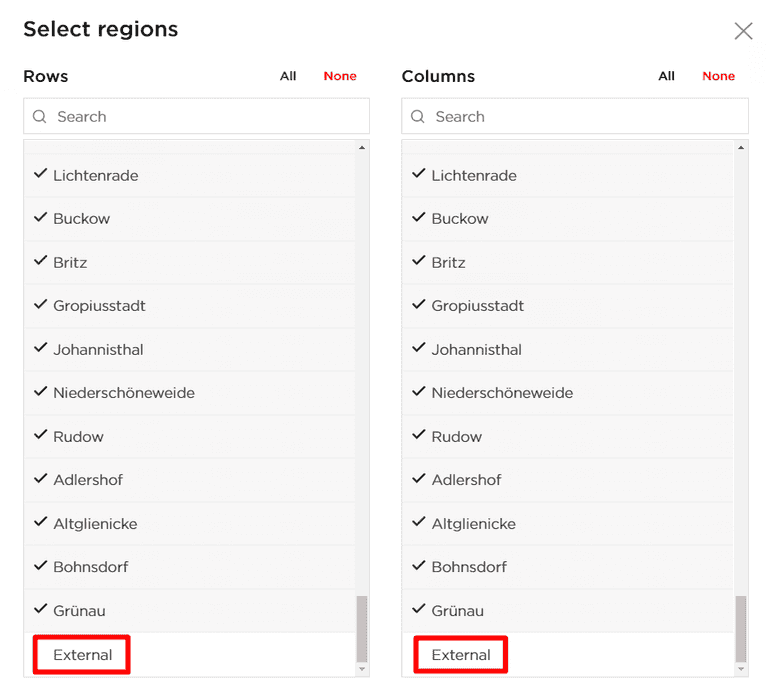The height and width of the screenshot is (693, 768).
Task: Uncheck Gropiusstadt in the Rows list
Action: (99, 306)
